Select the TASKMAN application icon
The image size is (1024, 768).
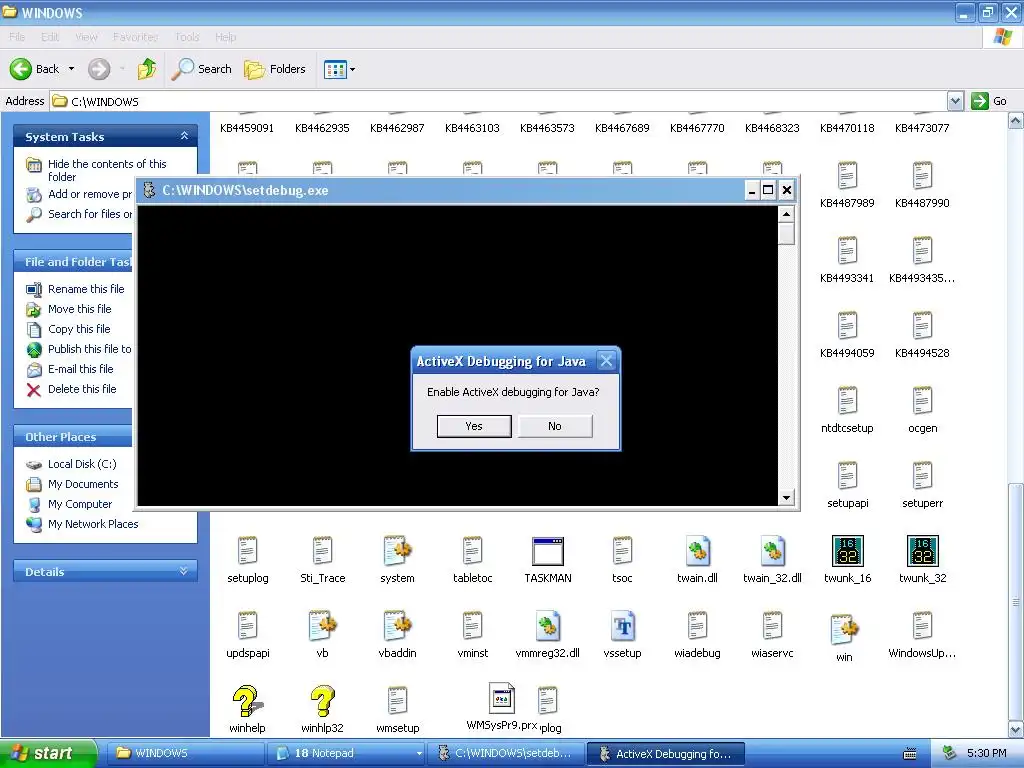point(547,551)
